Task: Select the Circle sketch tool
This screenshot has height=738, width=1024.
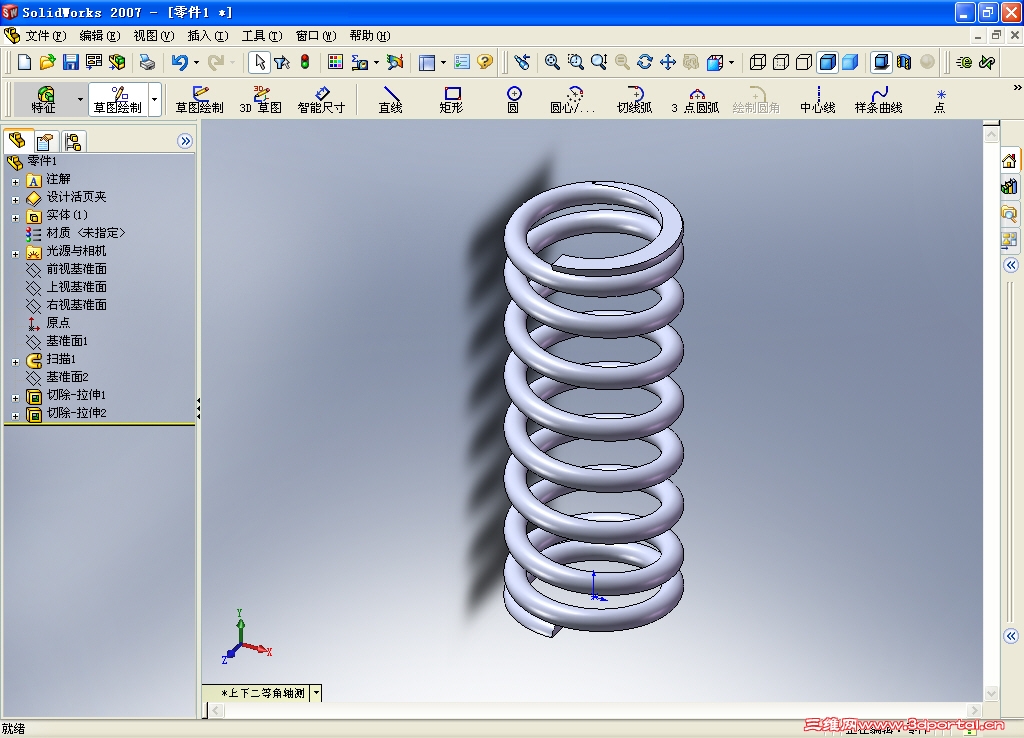Action: coord(514,99)
